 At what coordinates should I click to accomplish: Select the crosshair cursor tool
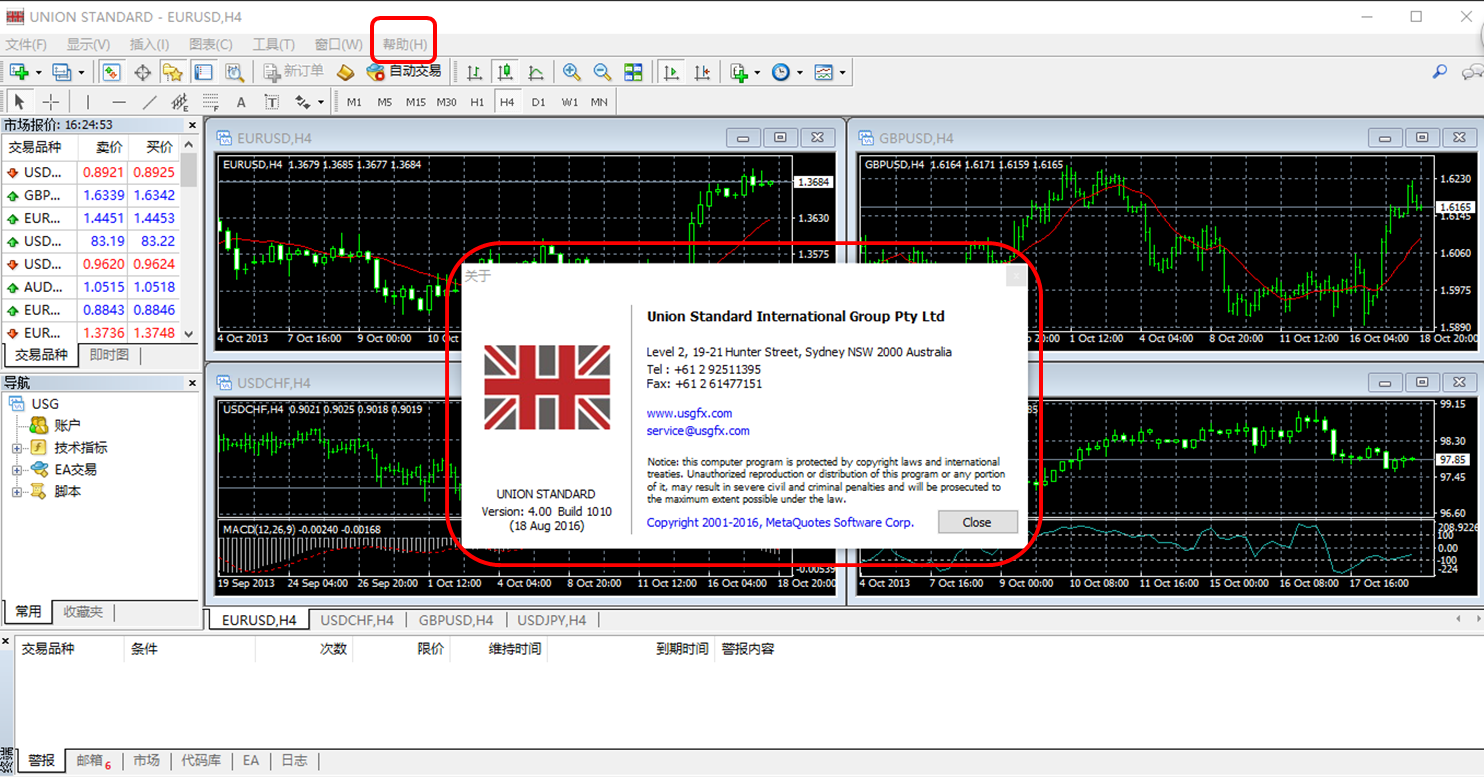coord(50,102)
